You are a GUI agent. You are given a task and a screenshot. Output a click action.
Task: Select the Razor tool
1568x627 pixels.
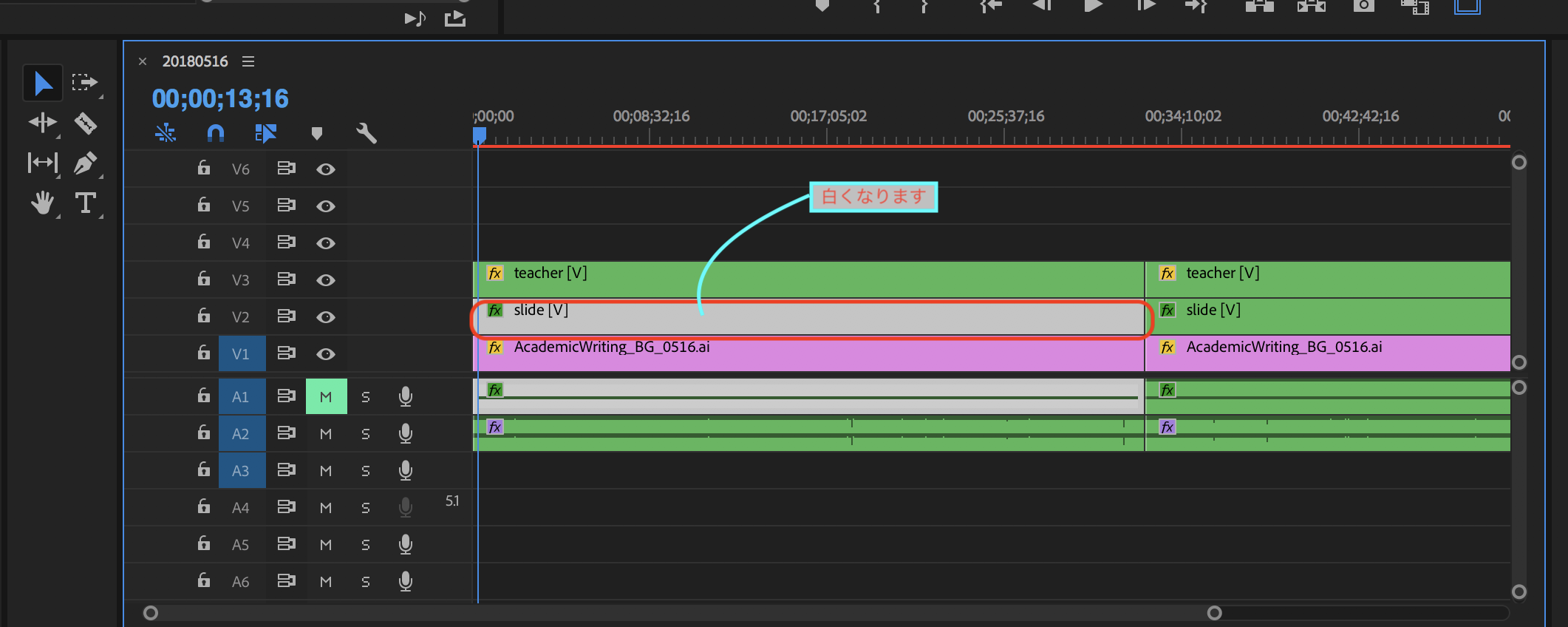click(85, 123)
